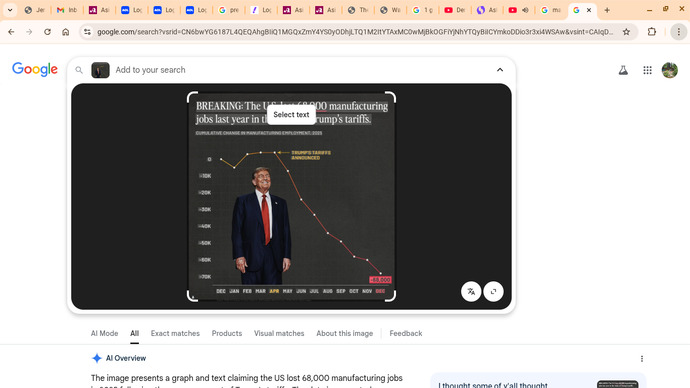690x388 pixels.
Task: Open the tab search dropdown arrow
Action: (x=10, y=10)
